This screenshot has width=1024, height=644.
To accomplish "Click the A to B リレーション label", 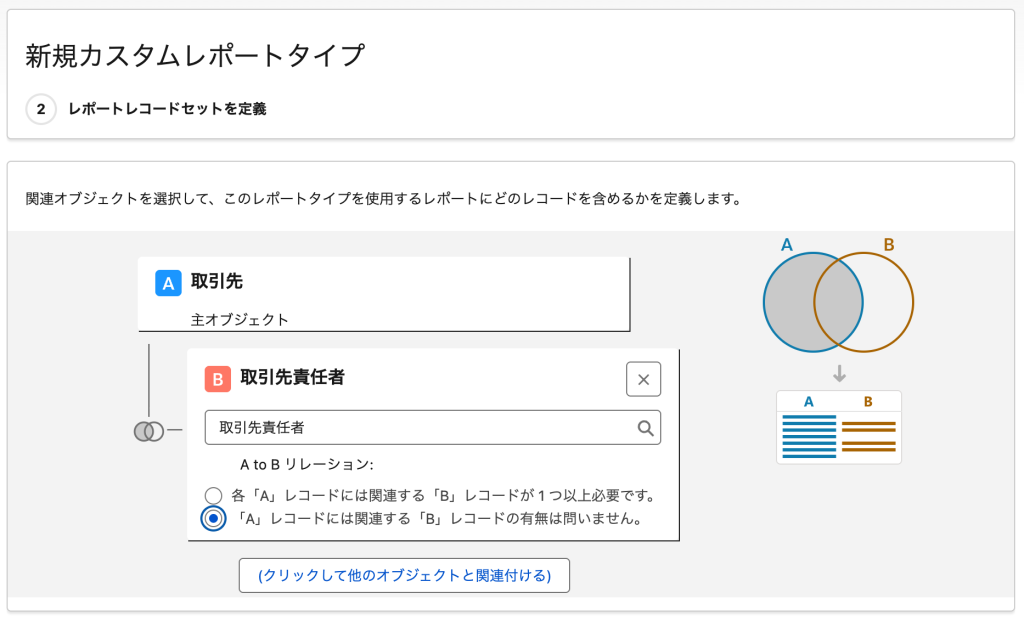I will point(306,465).
